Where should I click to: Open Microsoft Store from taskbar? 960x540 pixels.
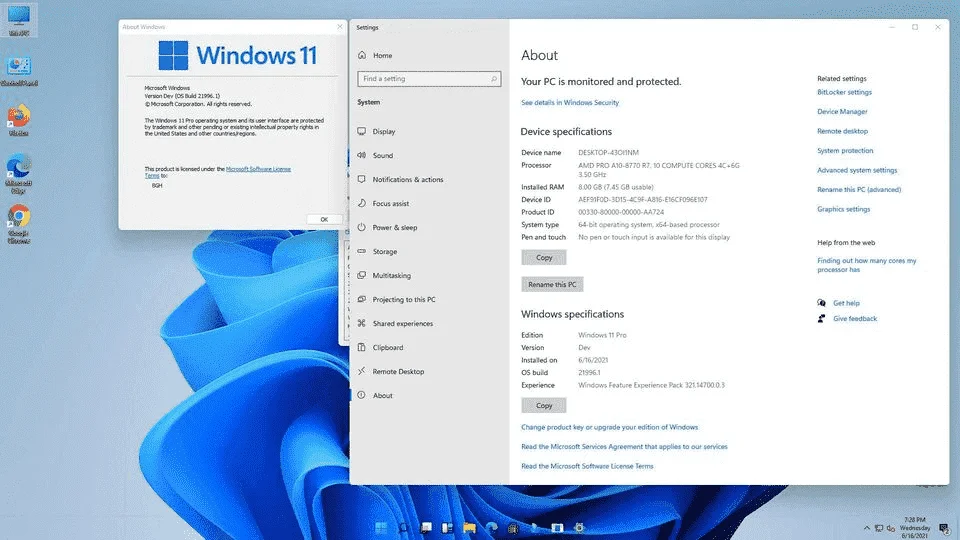[x=513, y=528]
